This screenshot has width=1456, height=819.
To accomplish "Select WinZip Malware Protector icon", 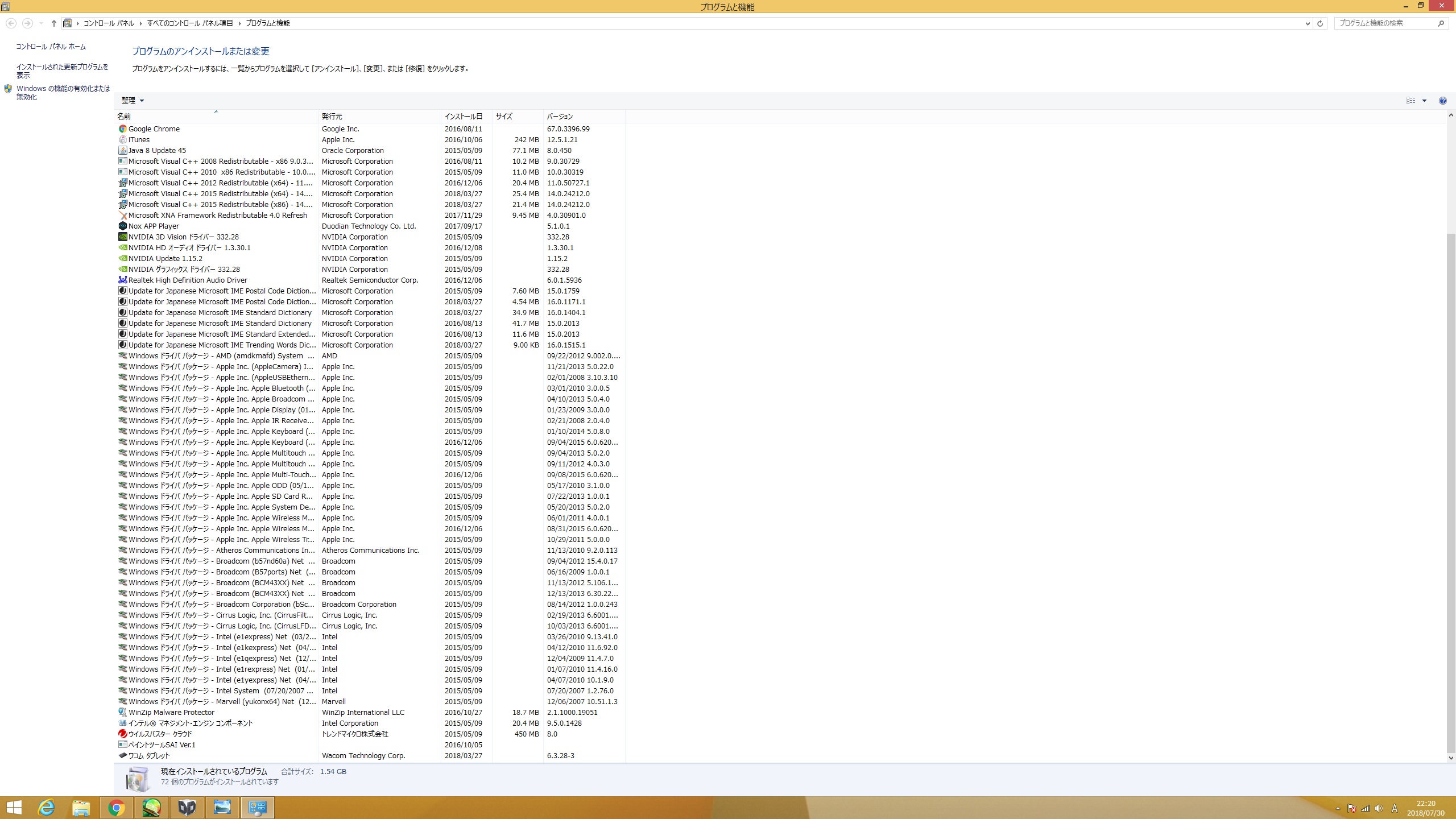I will click(122, 713).
